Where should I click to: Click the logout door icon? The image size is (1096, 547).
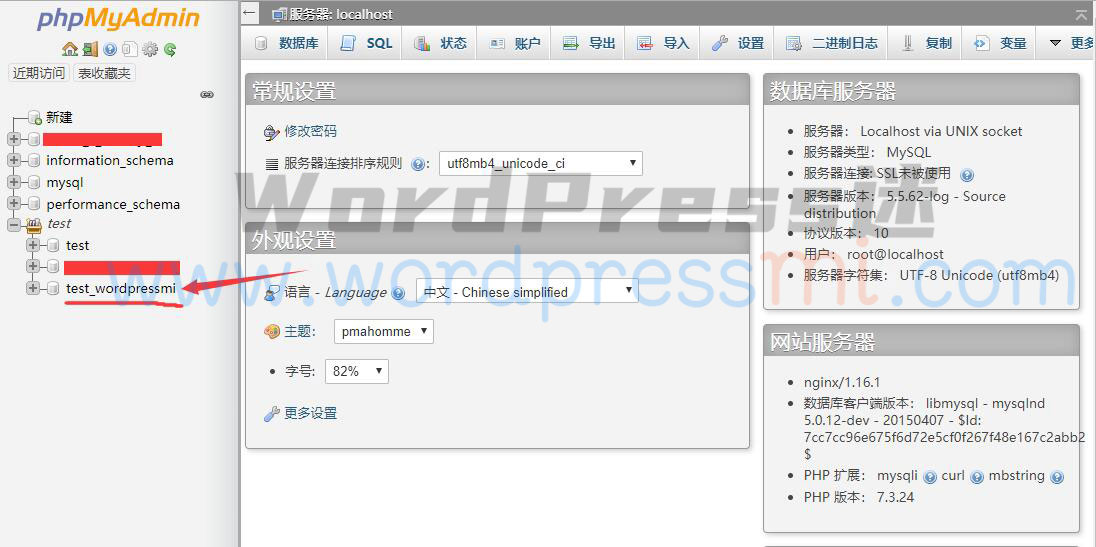point(89,49)
